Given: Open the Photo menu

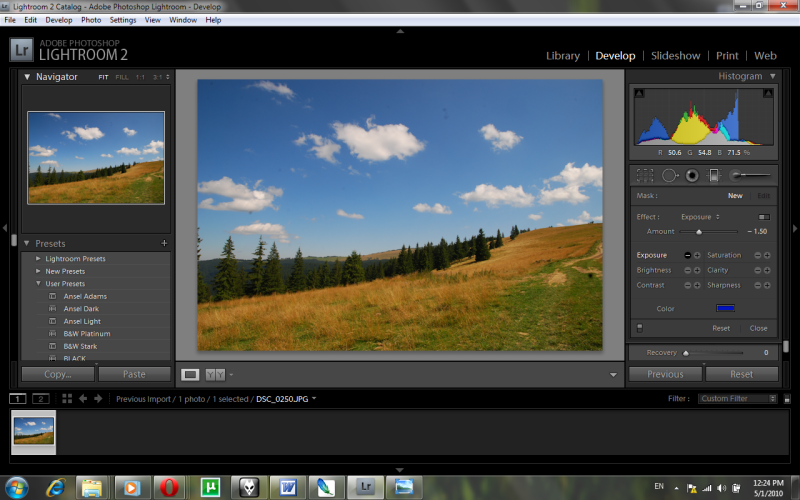Looking at the screenshot, I should point(91,20).
